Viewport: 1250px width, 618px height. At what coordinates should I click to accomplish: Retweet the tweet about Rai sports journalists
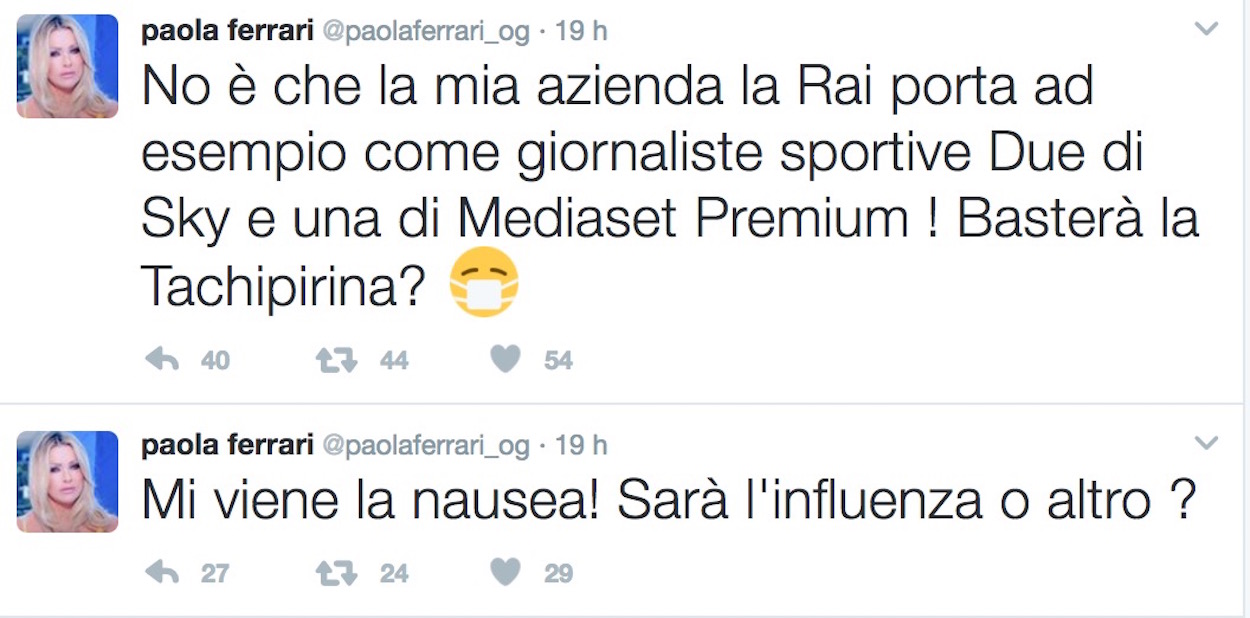point(336,360)
